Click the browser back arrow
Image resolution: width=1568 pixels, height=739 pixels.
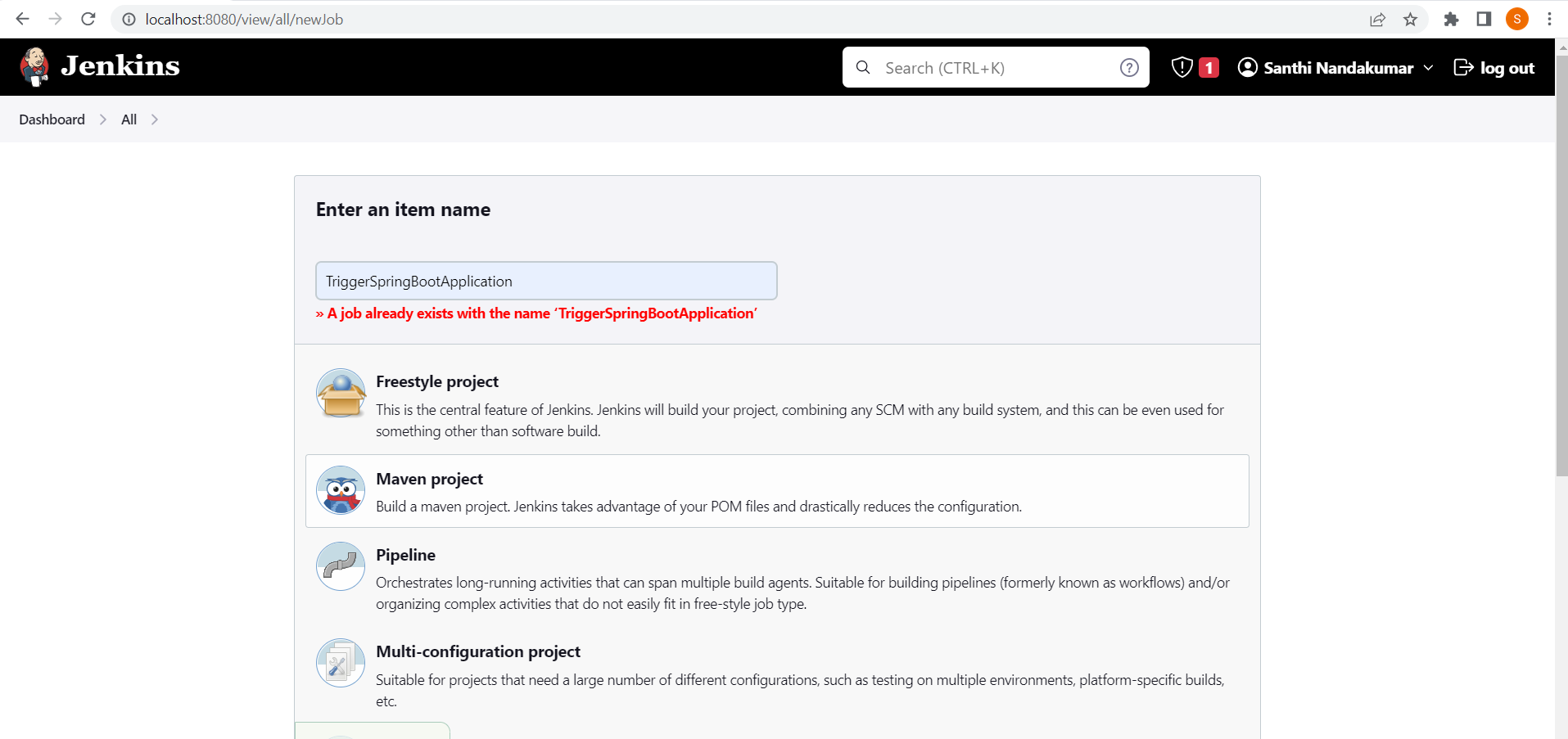tap(22, 19)
